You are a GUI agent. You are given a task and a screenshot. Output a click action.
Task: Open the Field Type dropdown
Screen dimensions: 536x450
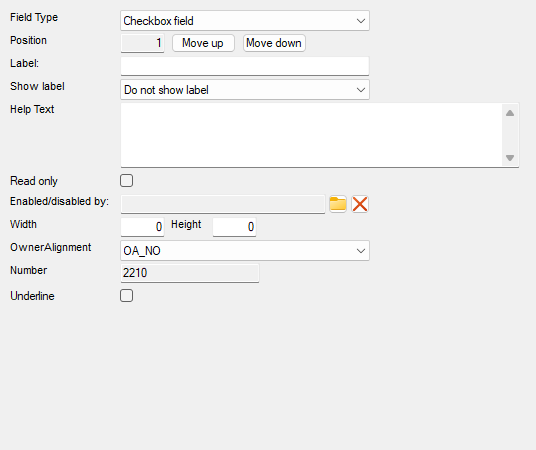pos(245,21)
